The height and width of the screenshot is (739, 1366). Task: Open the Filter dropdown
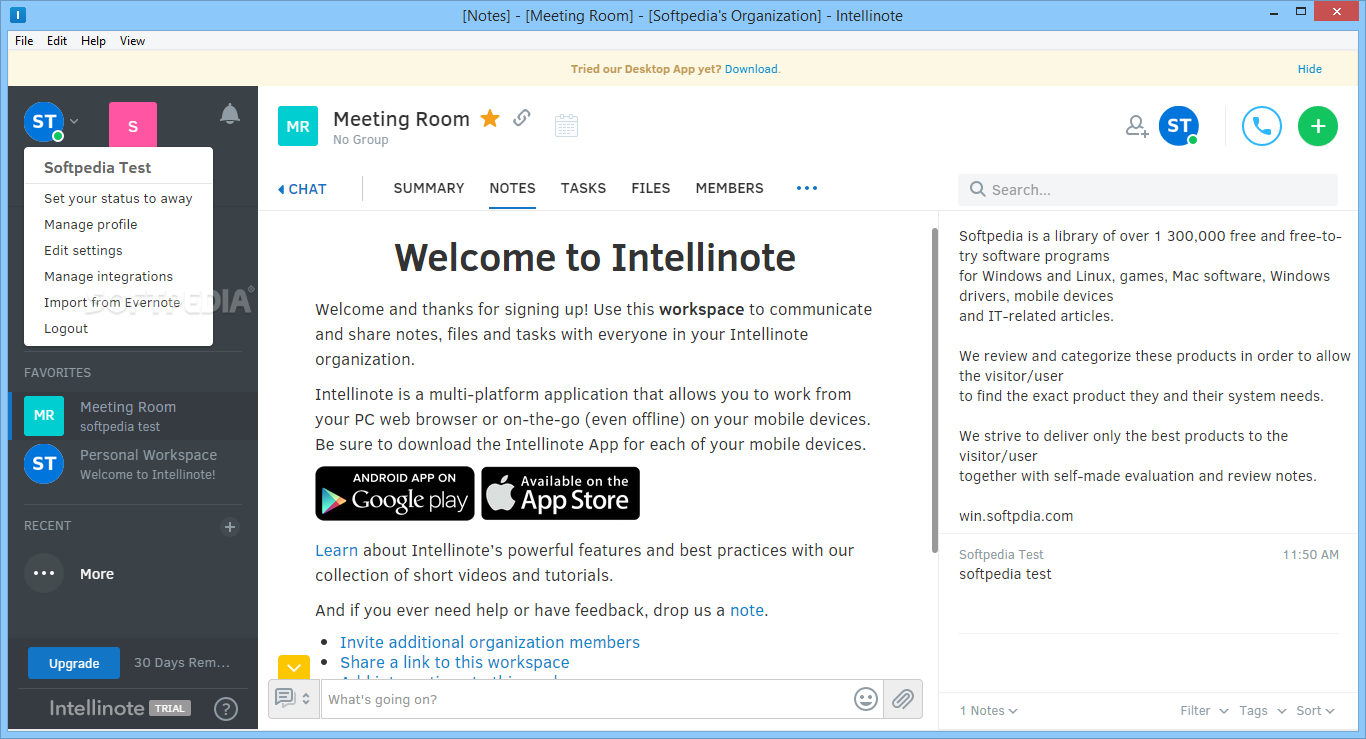[1204, 711]
